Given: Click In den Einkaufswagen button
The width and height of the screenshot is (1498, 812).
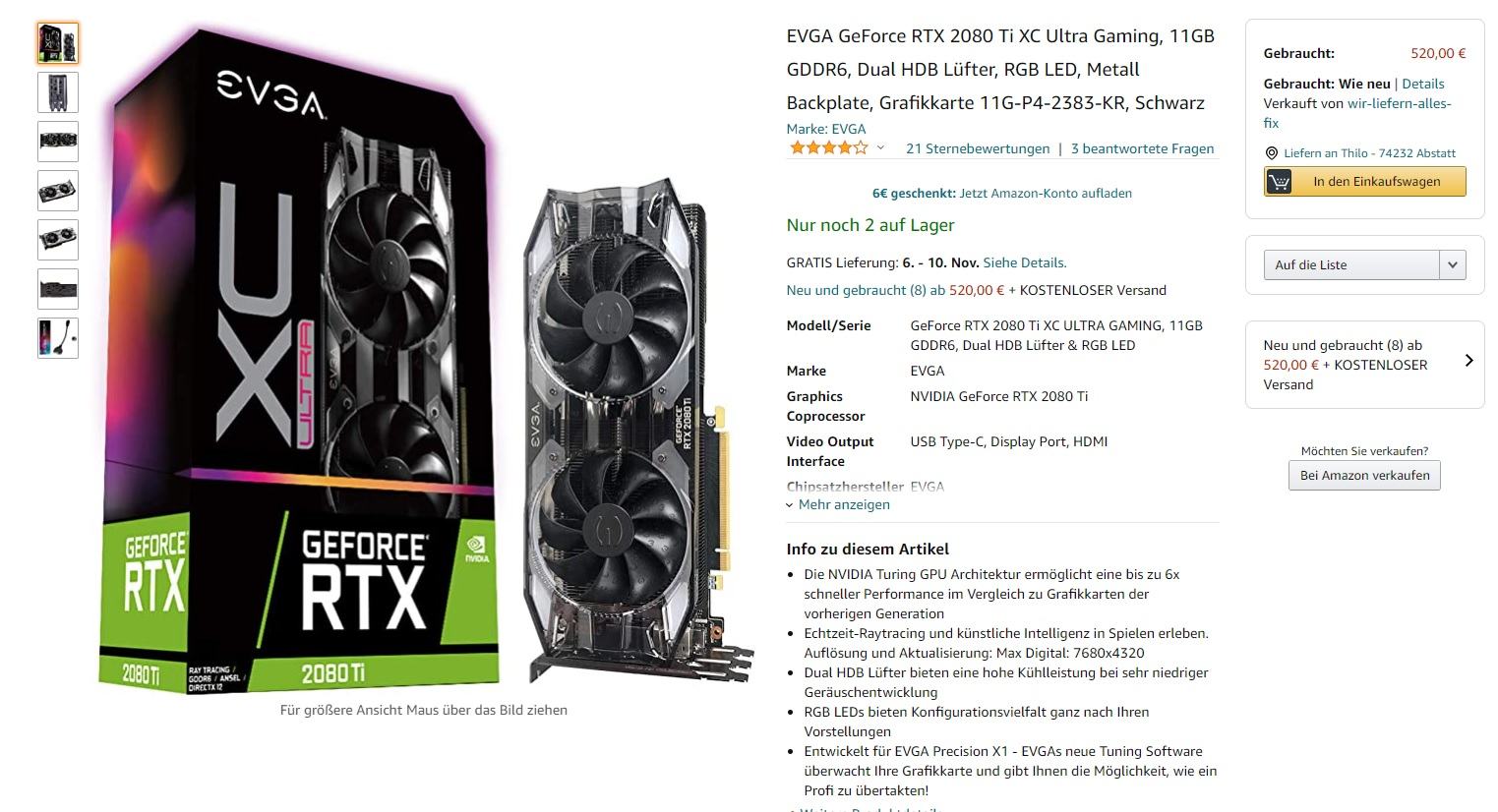Looking at the screenshot, I should 1365,182.
